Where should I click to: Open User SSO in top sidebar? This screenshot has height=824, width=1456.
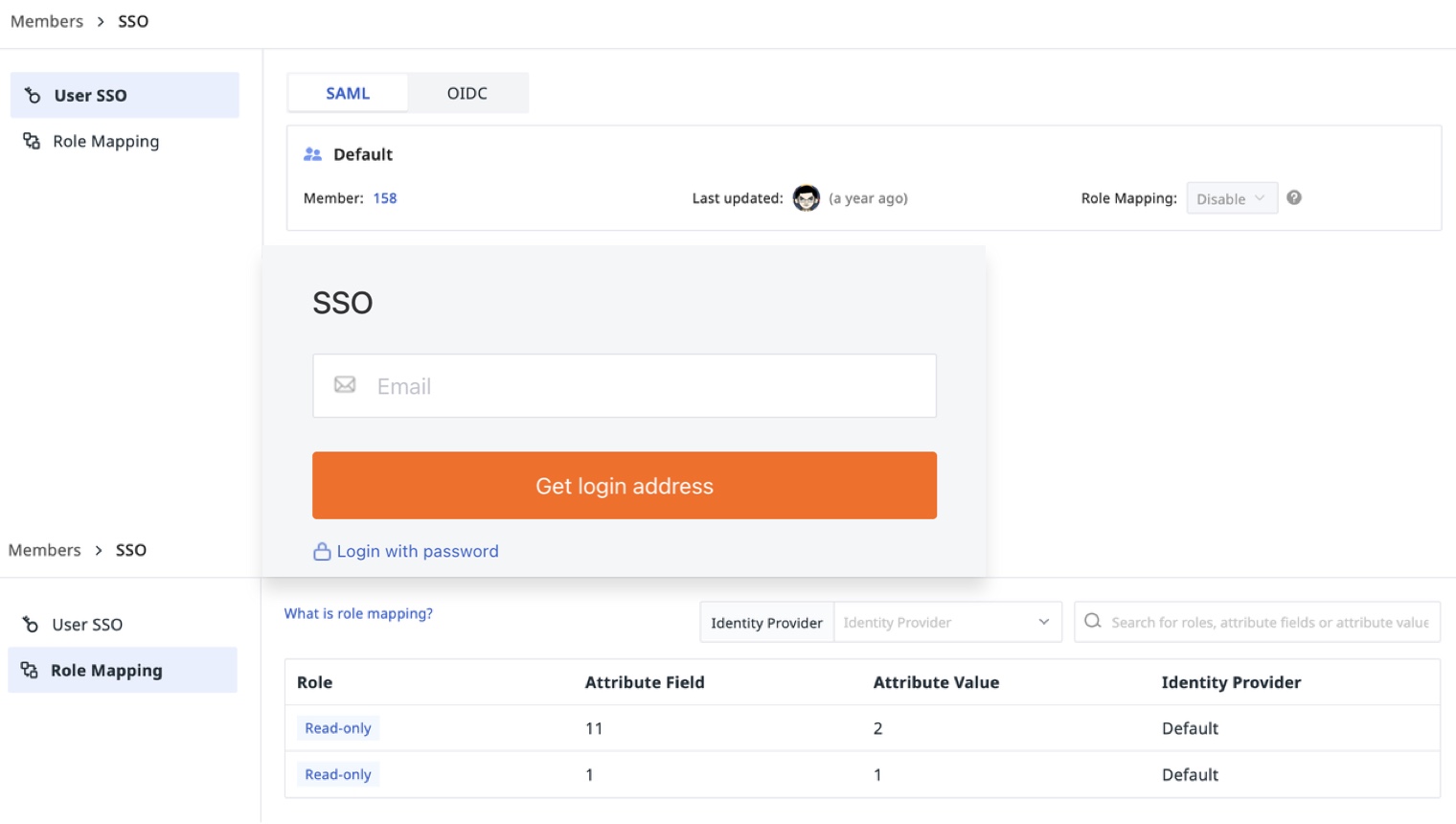click(125, 95)
